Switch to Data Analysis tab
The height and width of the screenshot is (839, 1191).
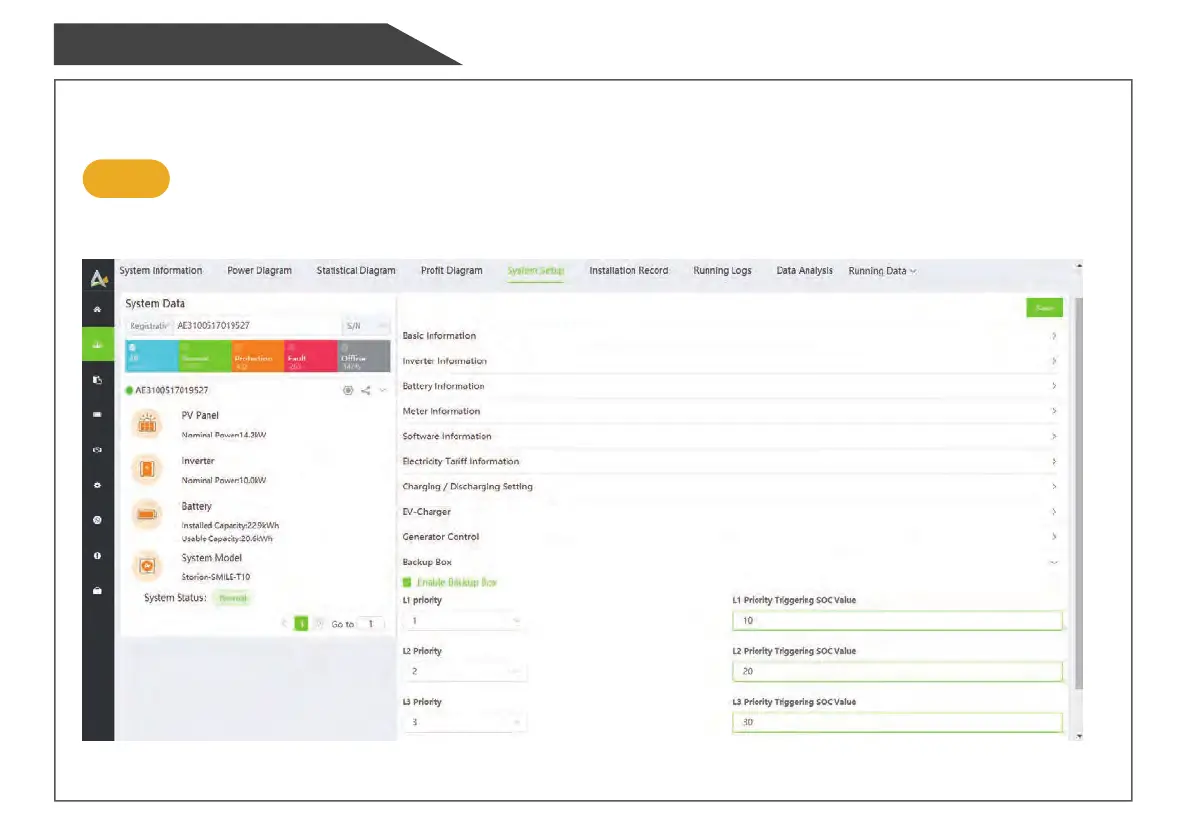[804, 270]
